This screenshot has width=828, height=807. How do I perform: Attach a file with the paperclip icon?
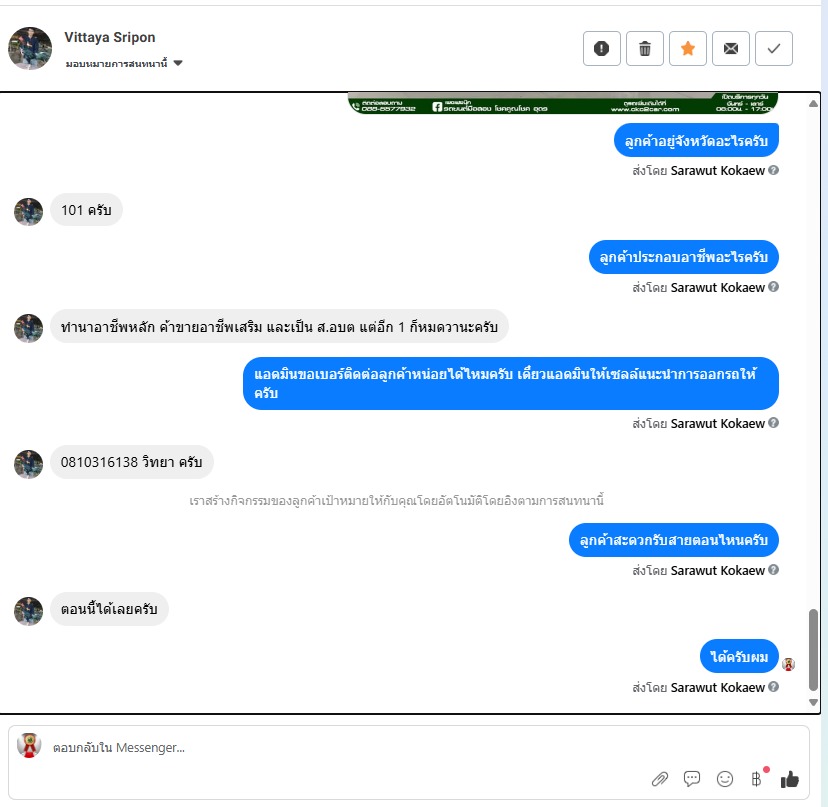(660, 779)
